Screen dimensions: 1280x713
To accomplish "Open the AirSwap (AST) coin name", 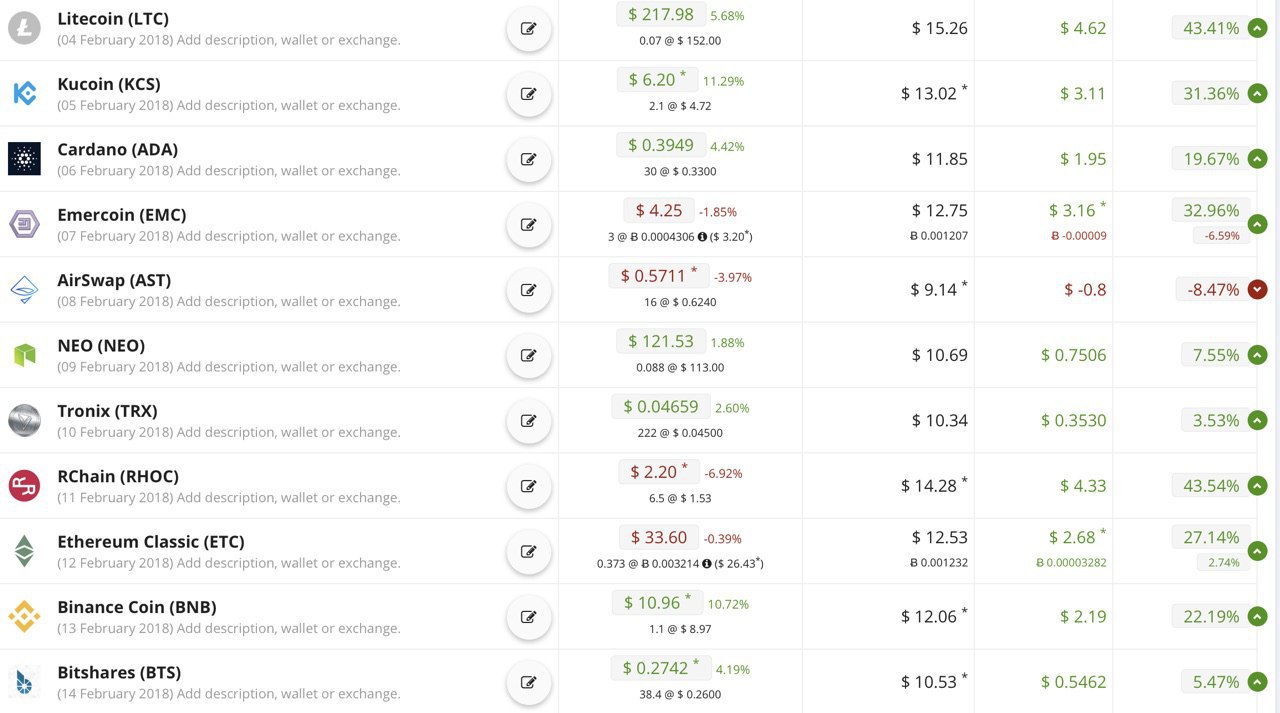I will (x=114, y=280).
